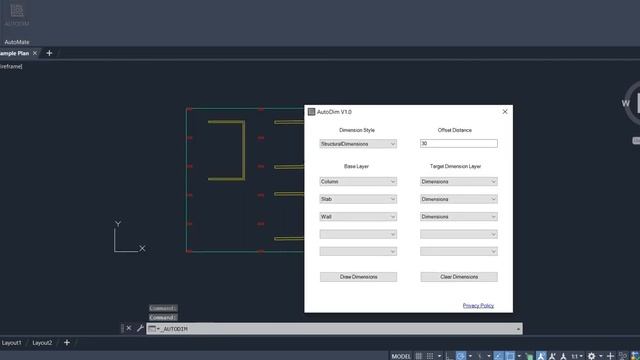Click the W on the view compass
The image size is (640, 360).
[625, 103]
